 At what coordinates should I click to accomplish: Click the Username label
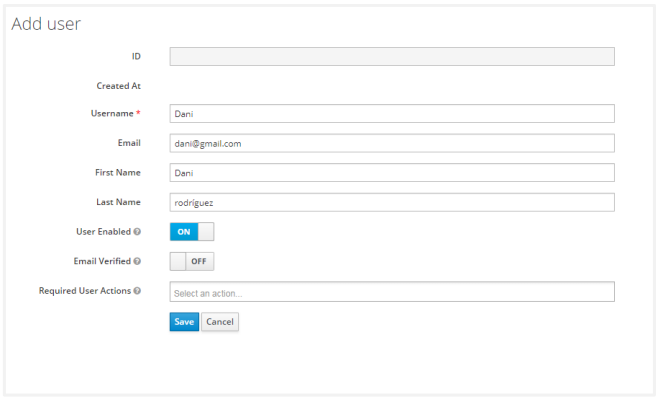click(x=112, y=113)
